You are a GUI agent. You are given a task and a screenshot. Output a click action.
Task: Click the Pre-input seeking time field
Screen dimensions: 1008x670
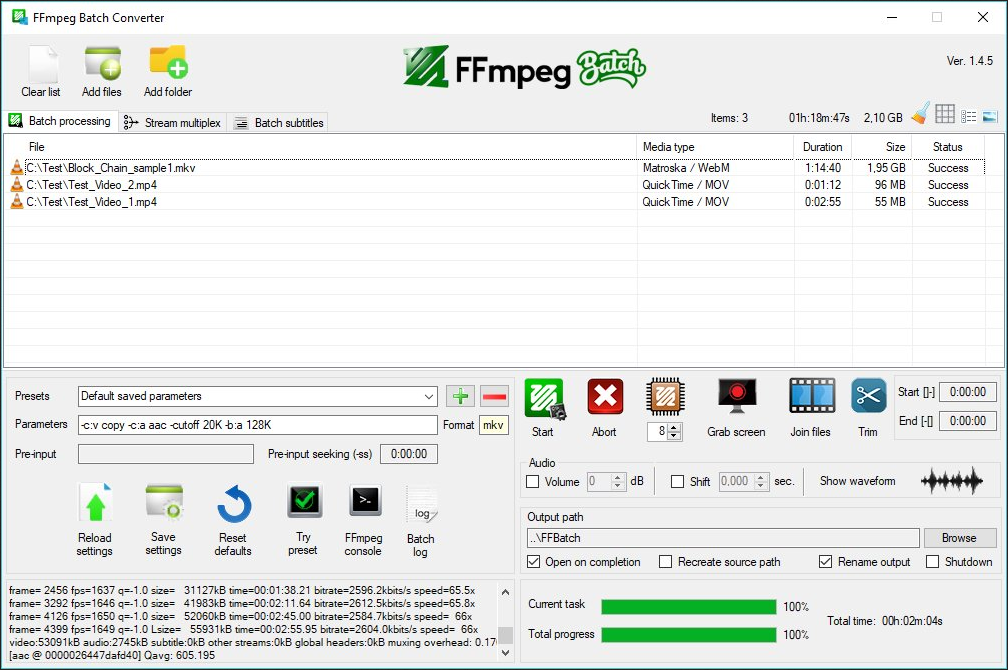coord(409,454)
